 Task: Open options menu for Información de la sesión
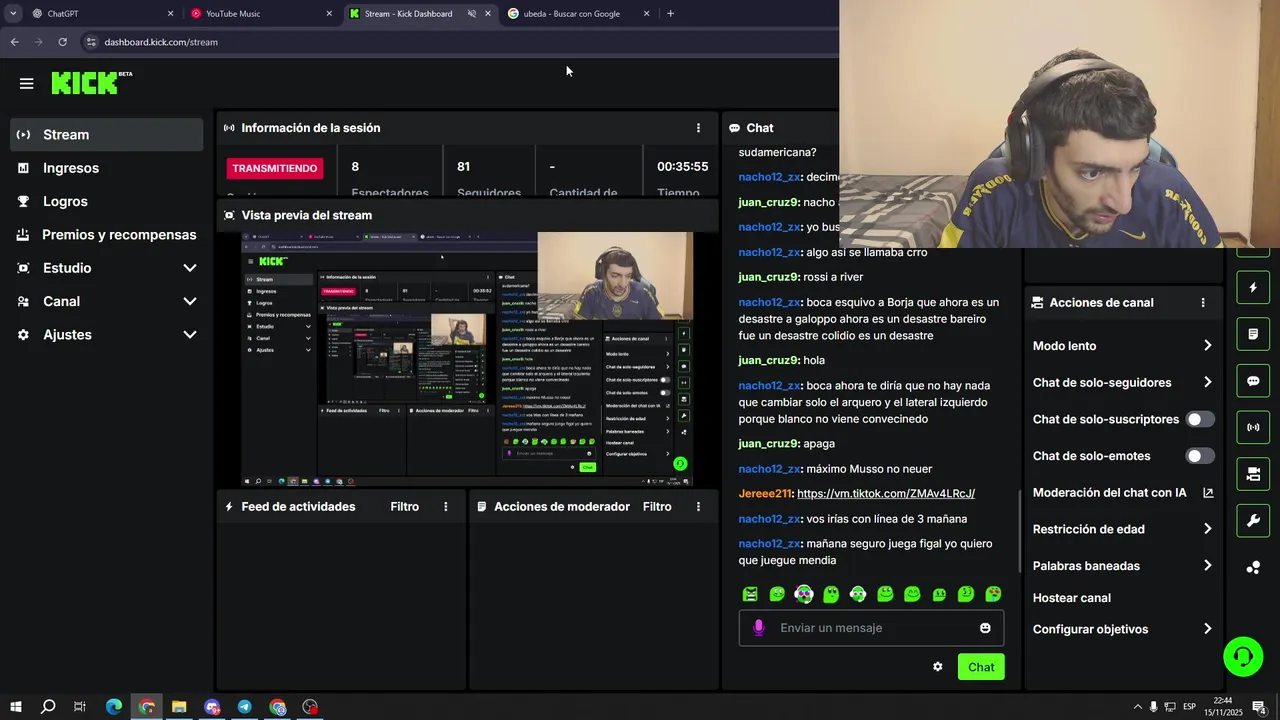coord(698,128)
